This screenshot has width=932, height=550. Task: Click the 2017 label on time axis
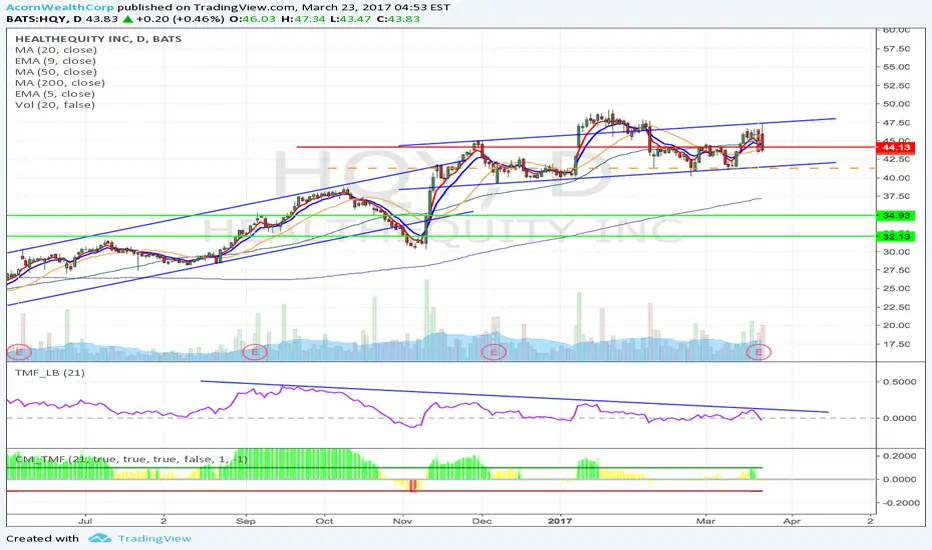[560, 521]
